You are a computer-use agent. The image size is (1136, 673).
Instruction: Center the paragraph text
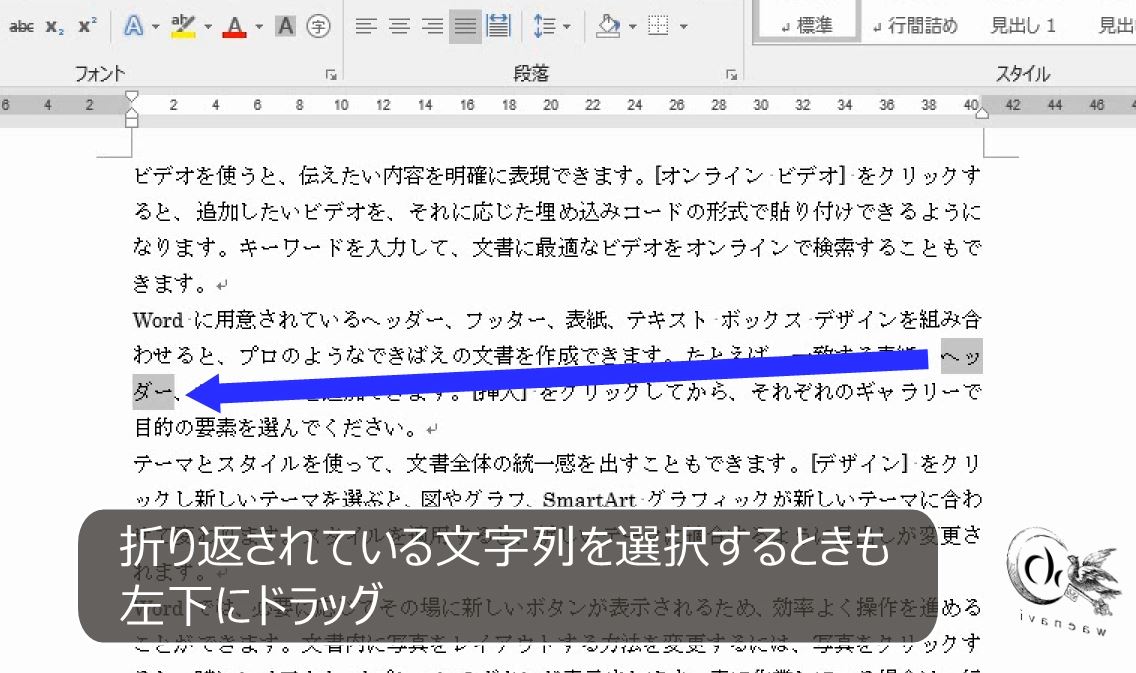399,27
